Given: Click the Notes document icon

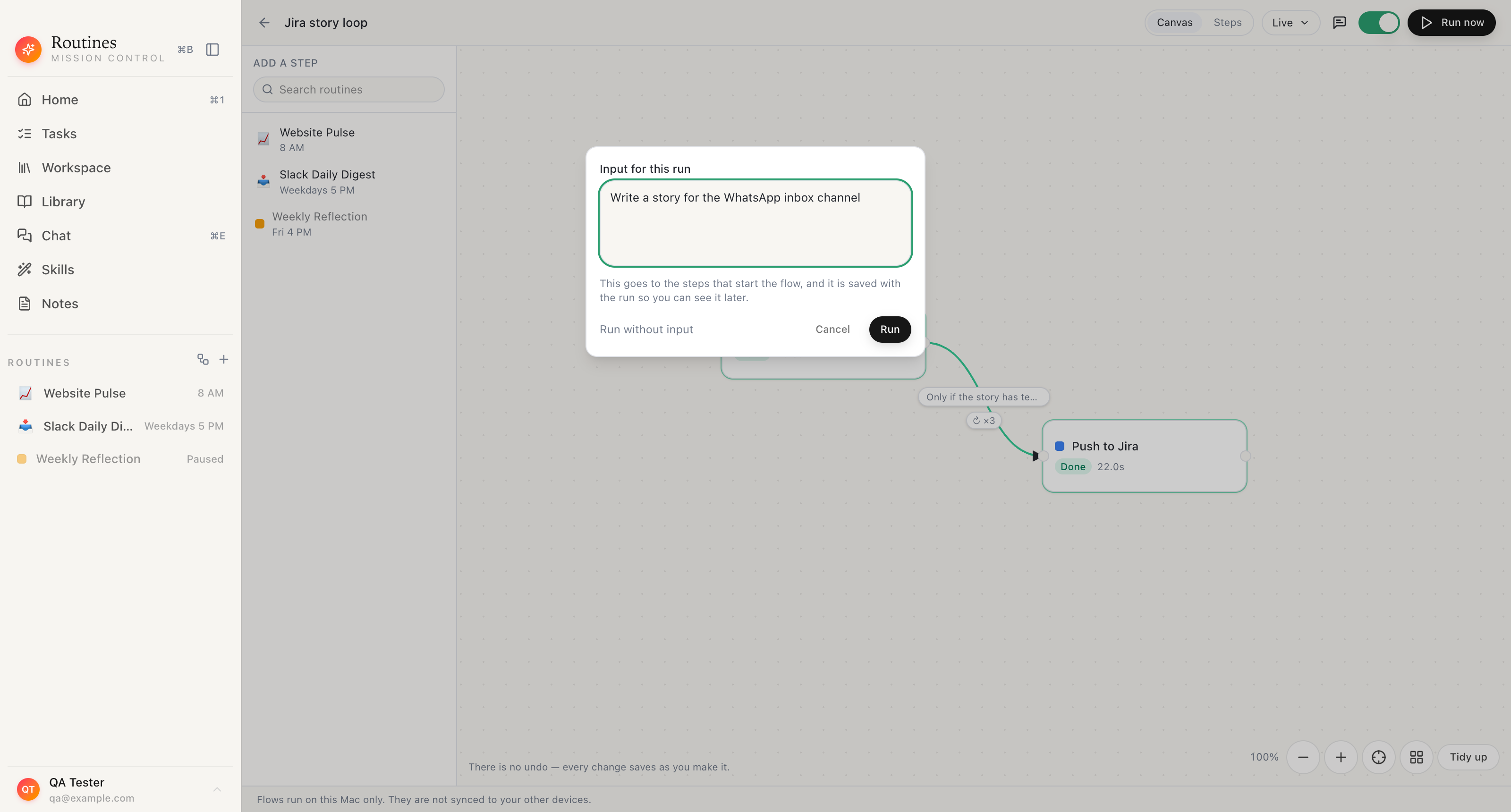Looking at the screenshot, I should [x=24, y=304].
